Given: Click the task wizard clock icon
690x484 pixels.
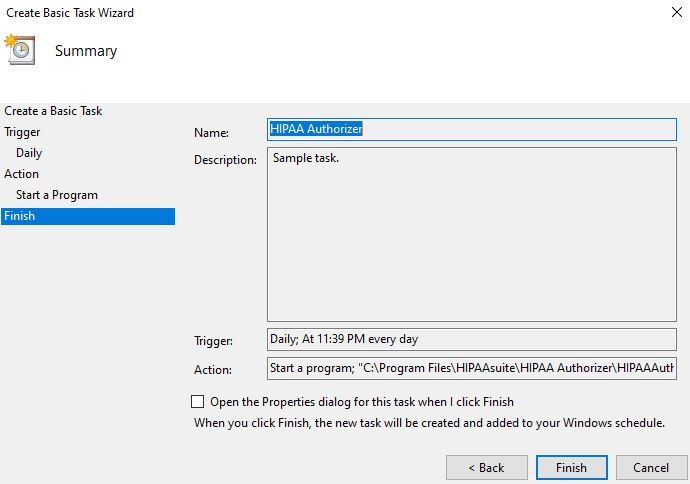Looking at the screenshot, I should (x=20, y=49).
